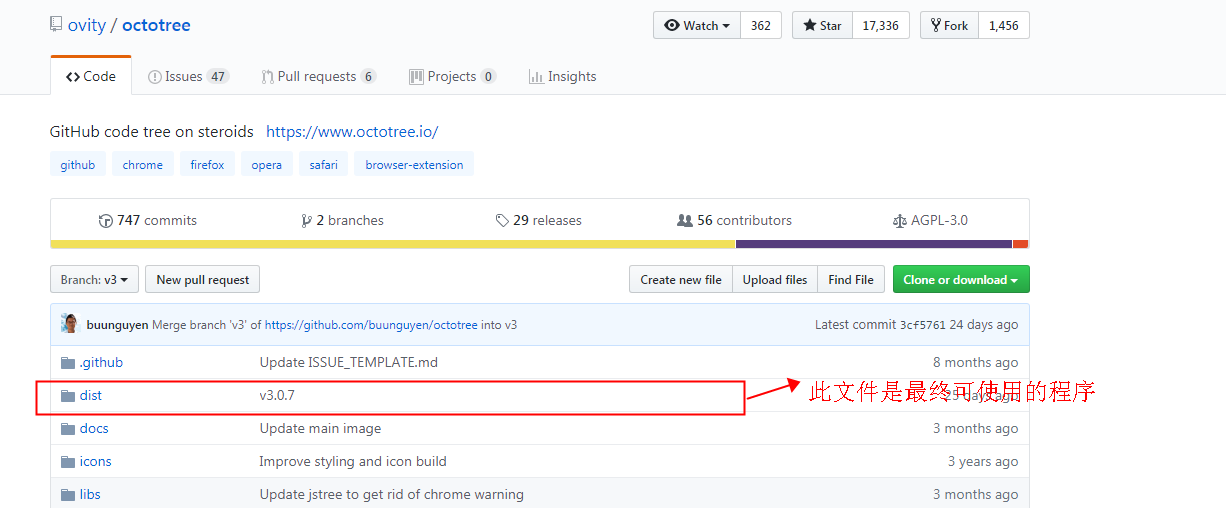Click the Create new file button

(681, 279)
